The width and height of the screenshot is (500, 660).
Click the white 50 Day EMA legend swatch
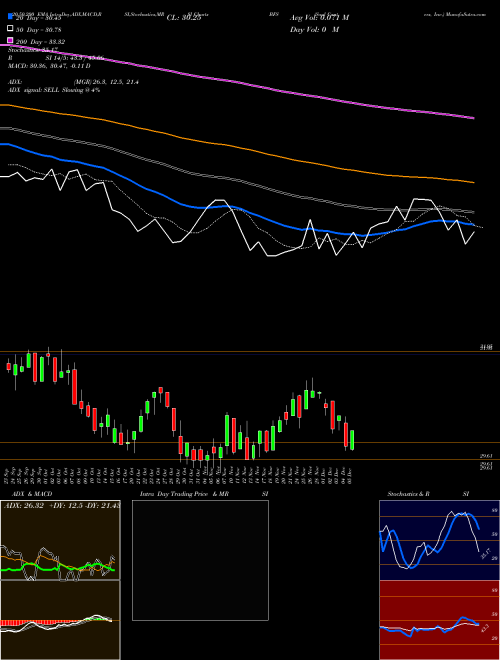coord(10,28)
